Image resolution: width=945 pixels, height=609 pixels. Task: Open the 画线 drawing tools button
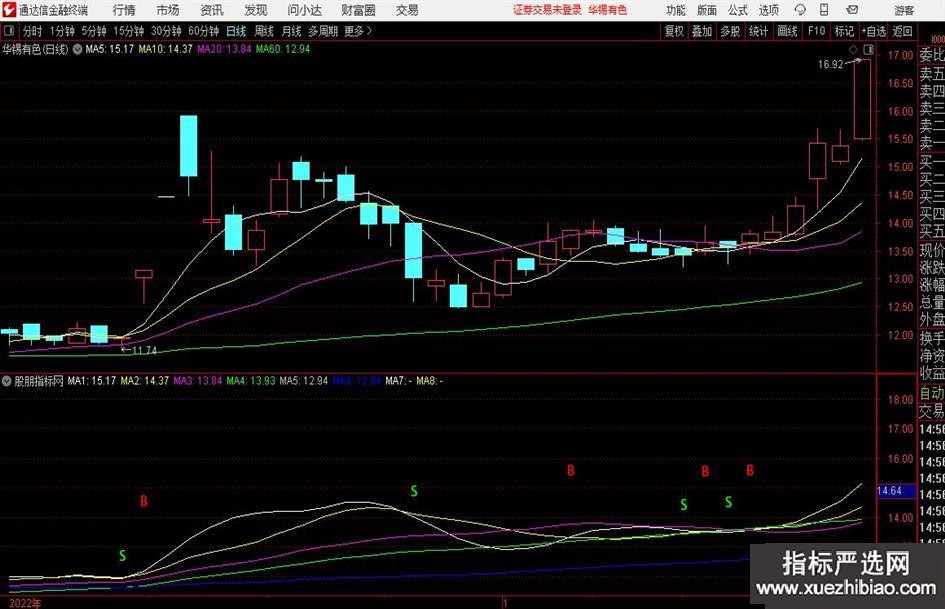point(787,31)
